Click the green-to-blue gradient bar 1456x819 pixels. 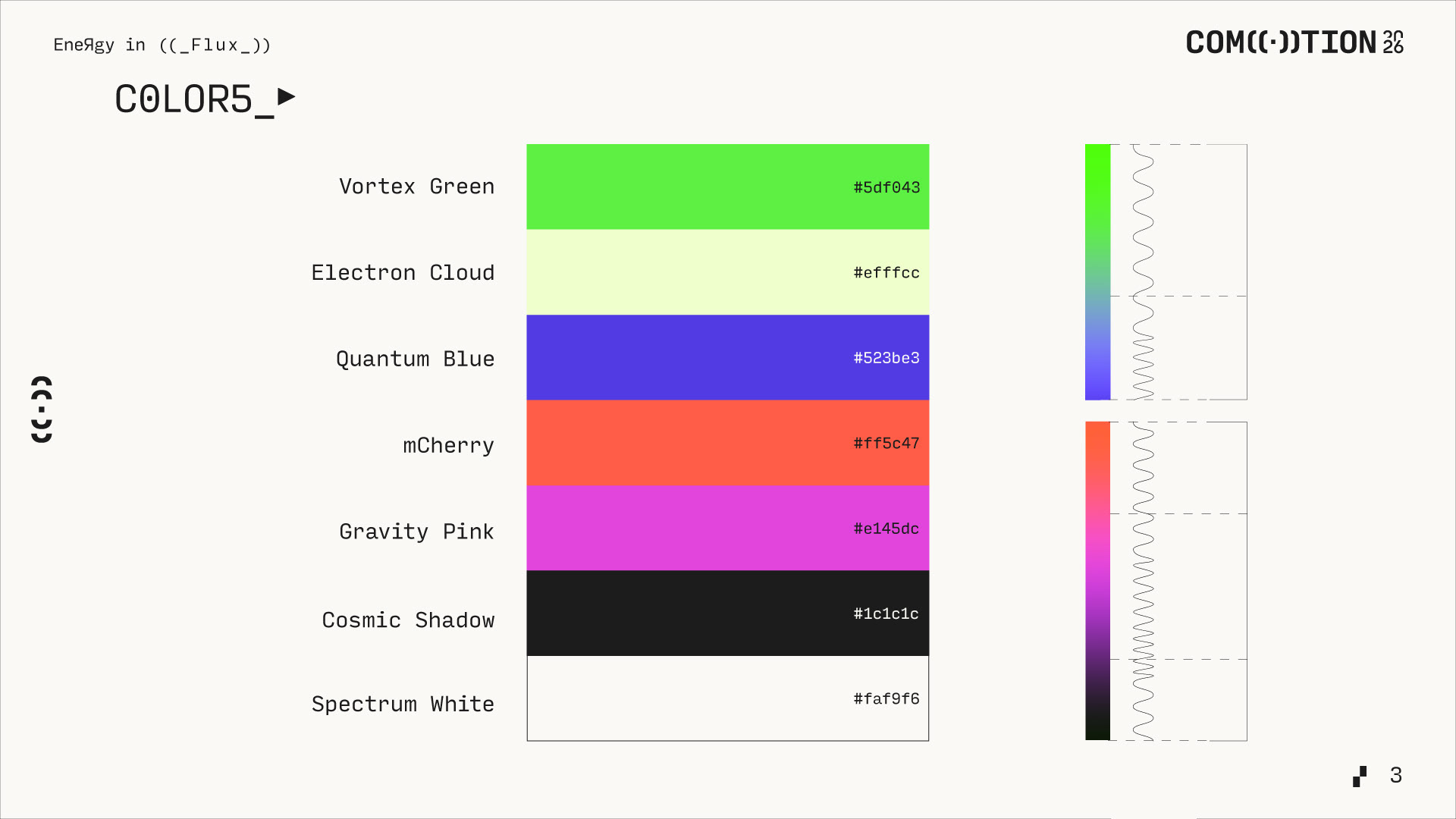point(1097,271)
